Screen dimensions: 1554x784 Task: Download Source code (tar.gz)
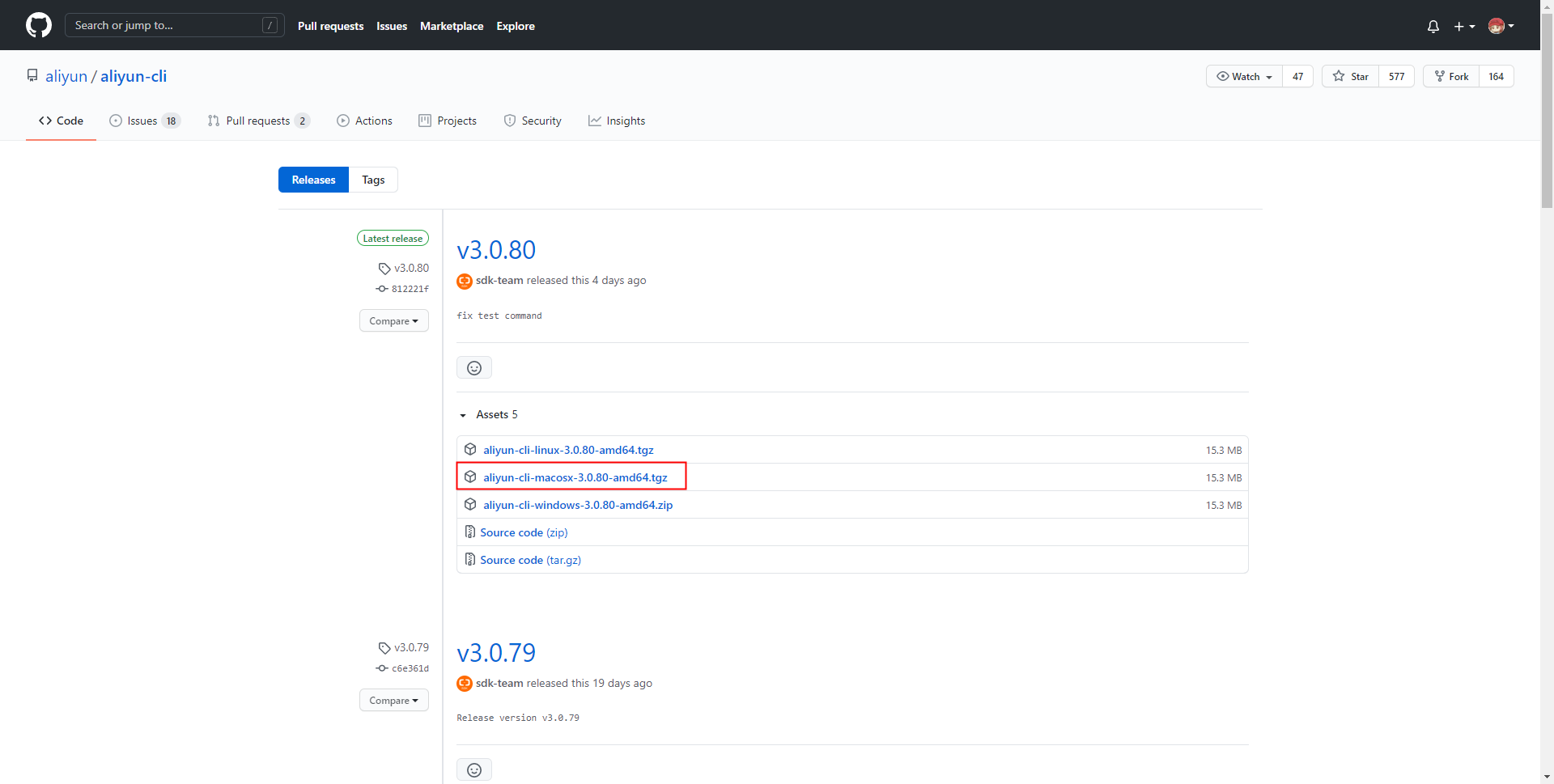click(x=530, y=560)
